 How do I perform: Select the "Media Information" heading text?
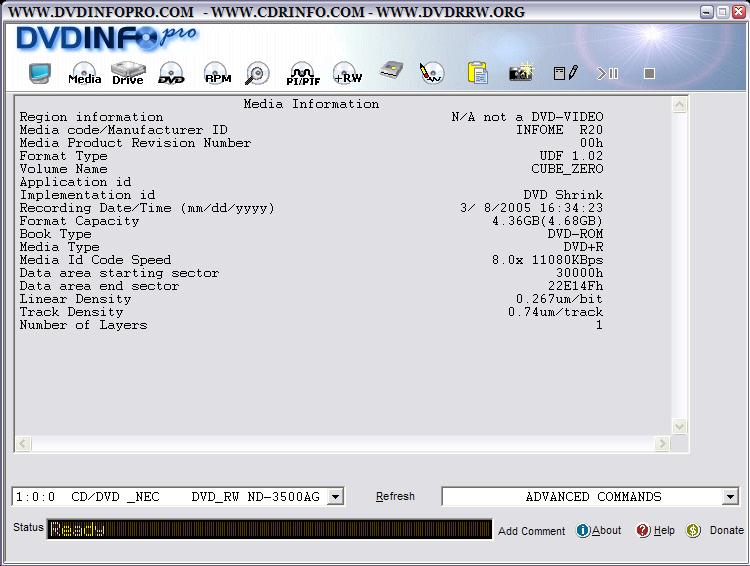pyautogui.click(x=311, y=104)
